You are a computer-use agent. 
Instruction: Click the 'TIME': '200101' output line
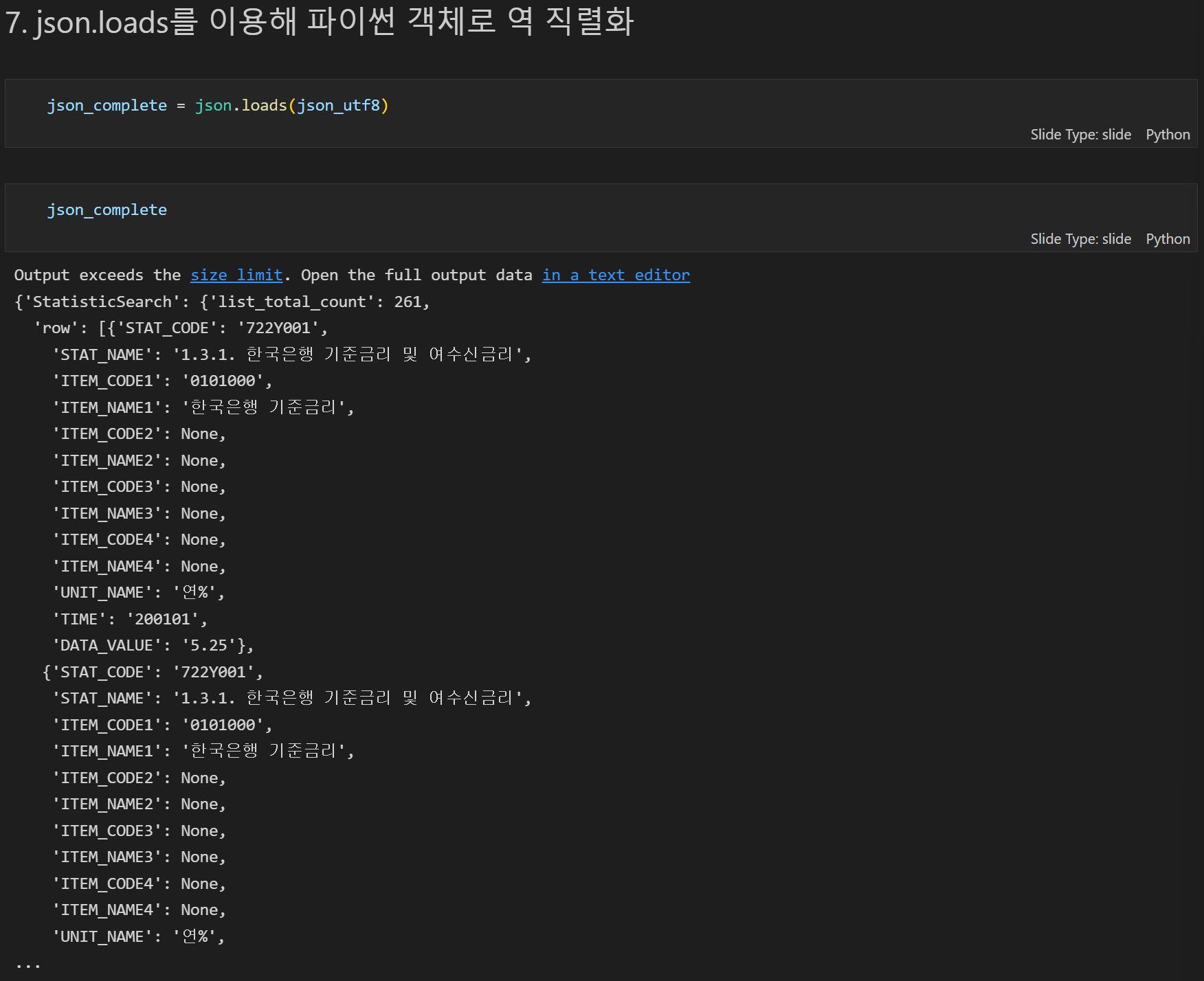130,619
